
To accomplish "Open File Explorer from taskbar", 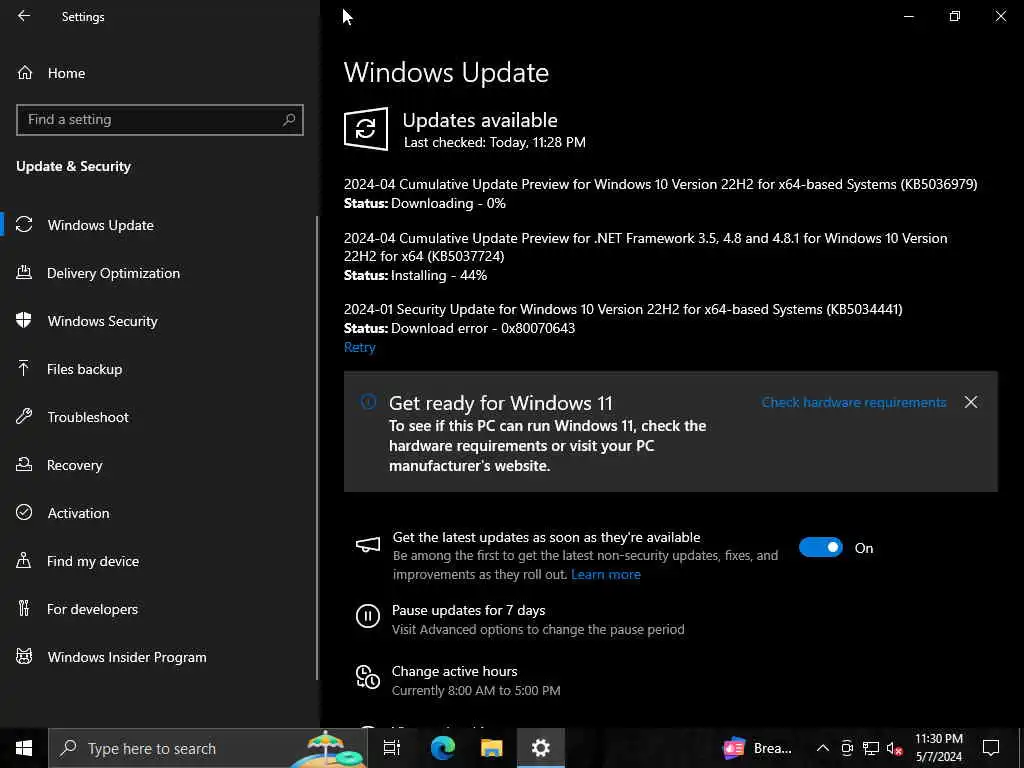I will tap(491, 748).
